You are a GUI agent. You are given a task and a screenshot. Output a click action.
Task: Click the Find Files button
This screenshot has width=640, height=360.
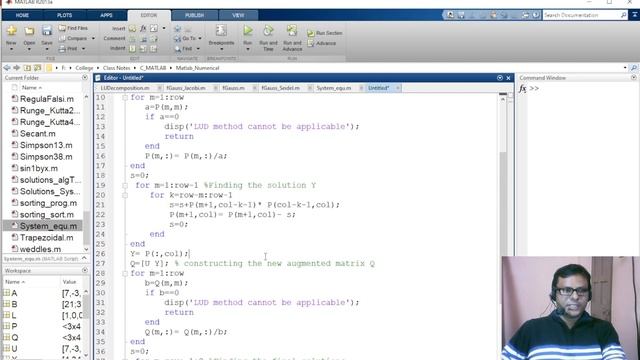[x=73, y=28]
